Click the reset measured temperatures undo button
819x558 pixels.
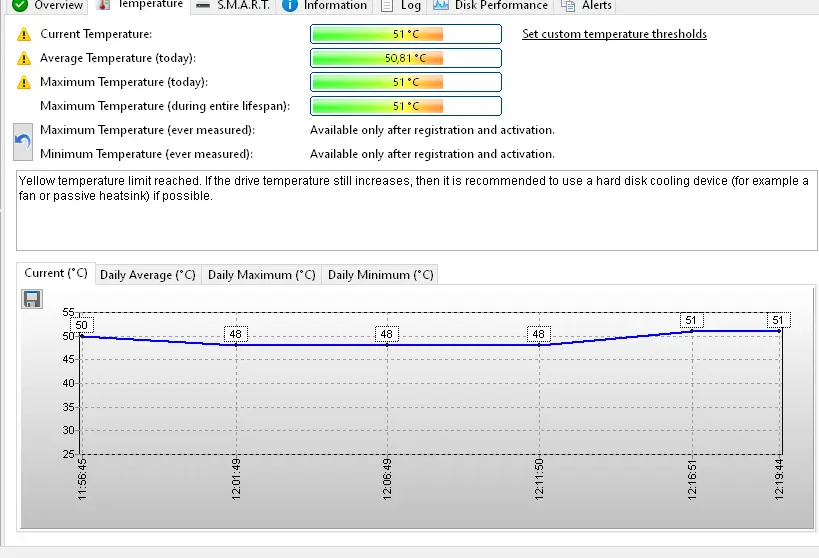[x=23, y=142]
